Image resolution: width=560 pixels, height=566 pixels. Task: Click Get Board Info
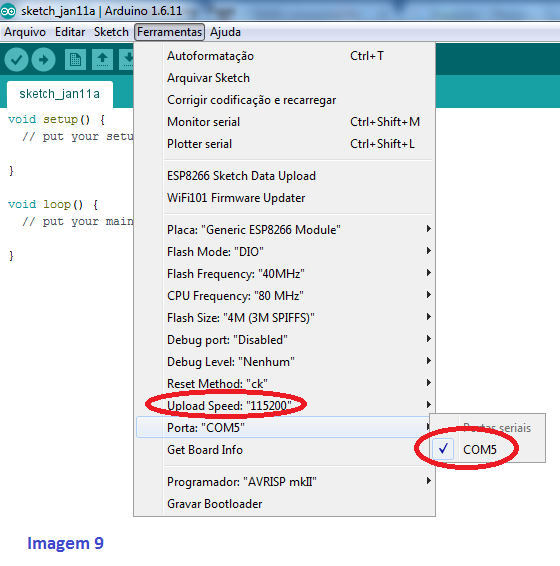(285, 450)
